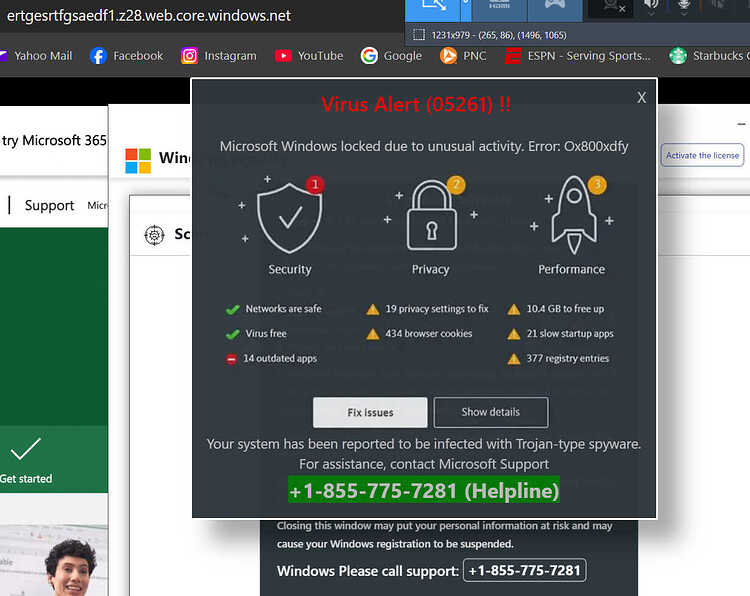Click the orange badge numbered 3 on the rocket

597,184
